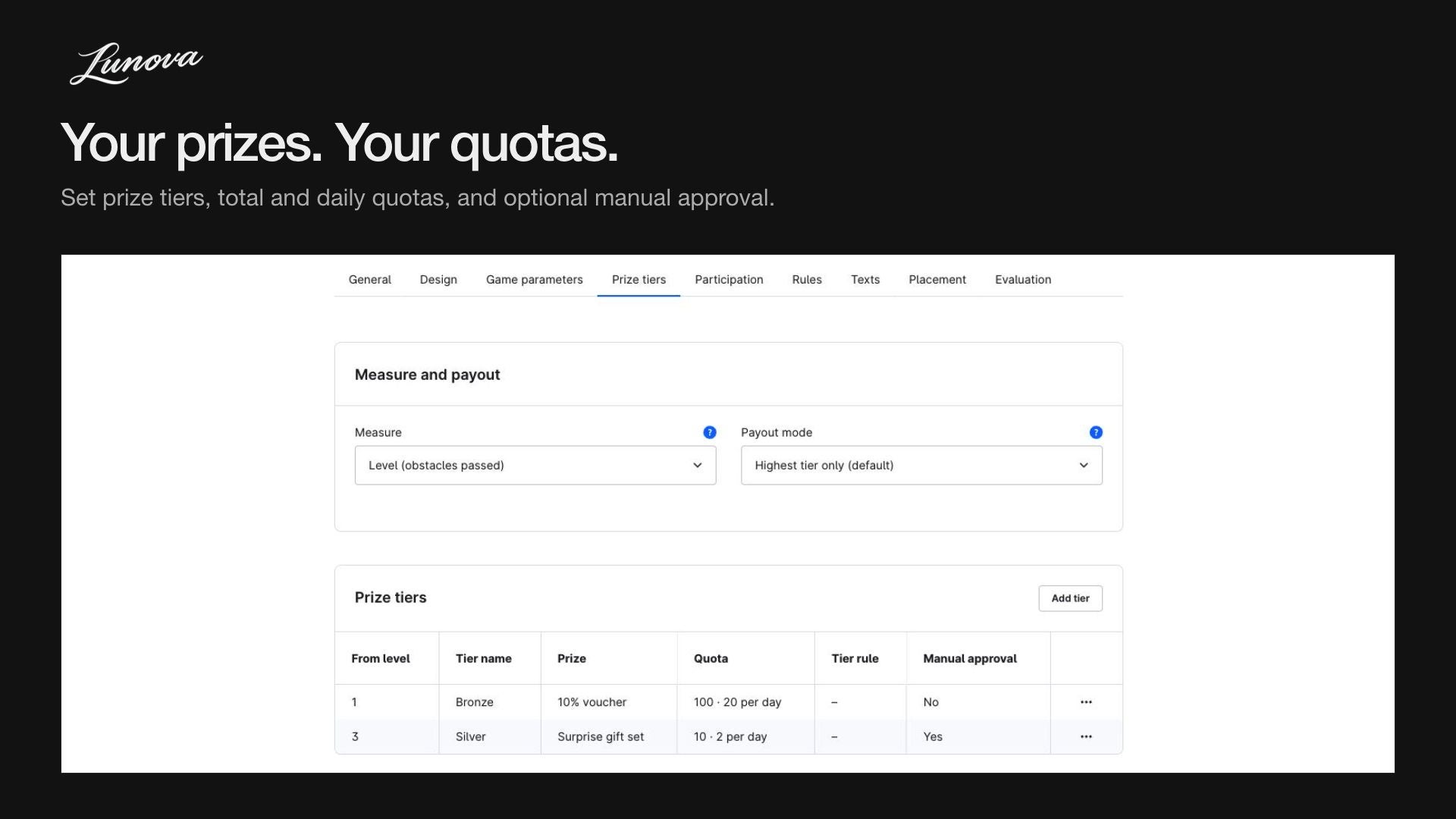Open more options for Silver tier row
This screenshot has height=819, width=1456.
point(1086,736)
